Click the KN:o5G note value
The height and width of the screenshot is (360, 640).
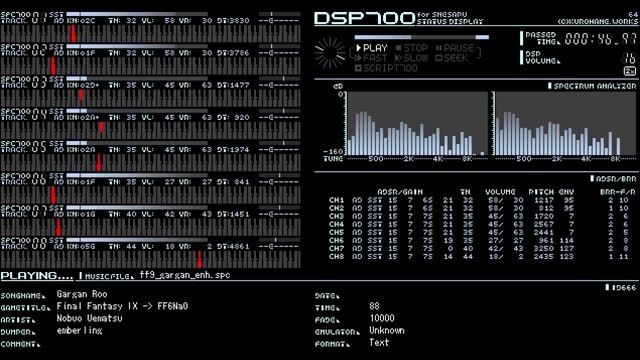(x=81, y=246)
